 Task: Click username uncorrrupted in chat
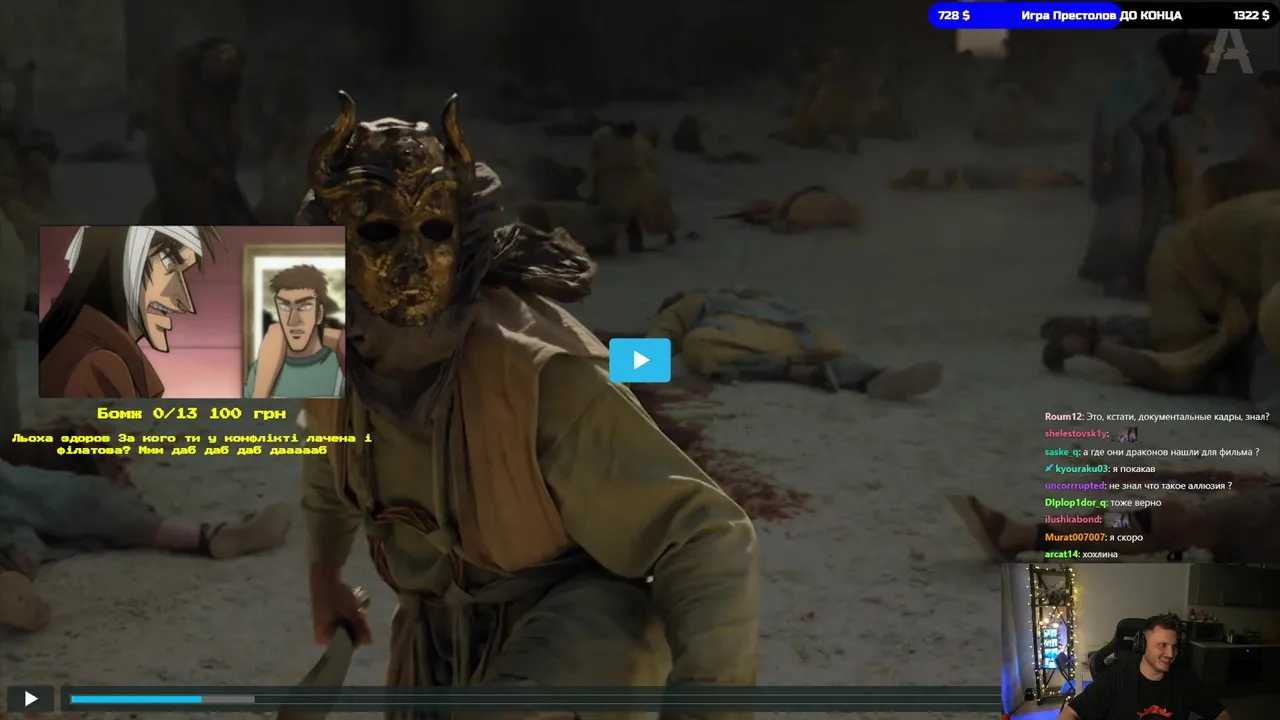coord(1075,485)
